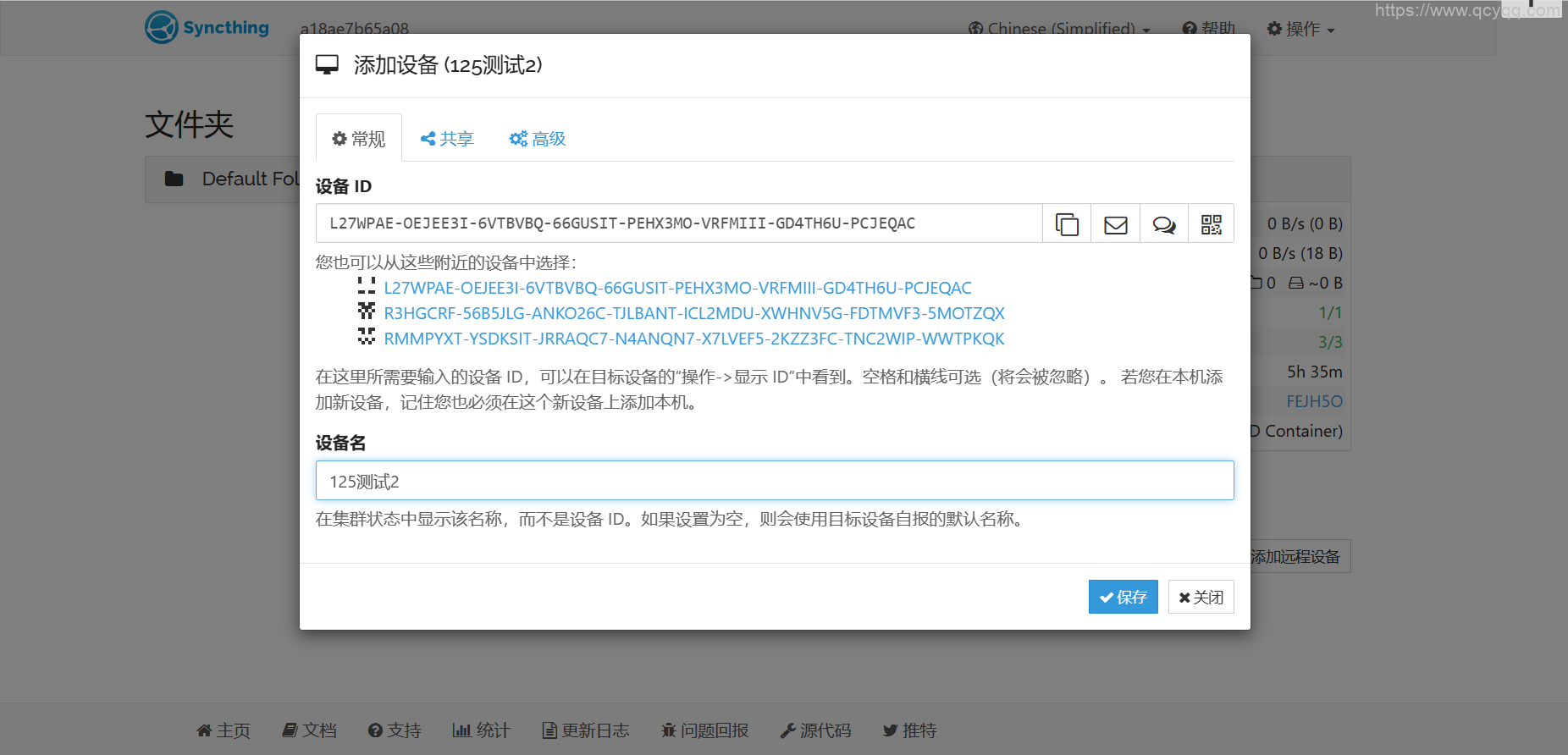Save the new device with 保存

(x=1123, y=597)
